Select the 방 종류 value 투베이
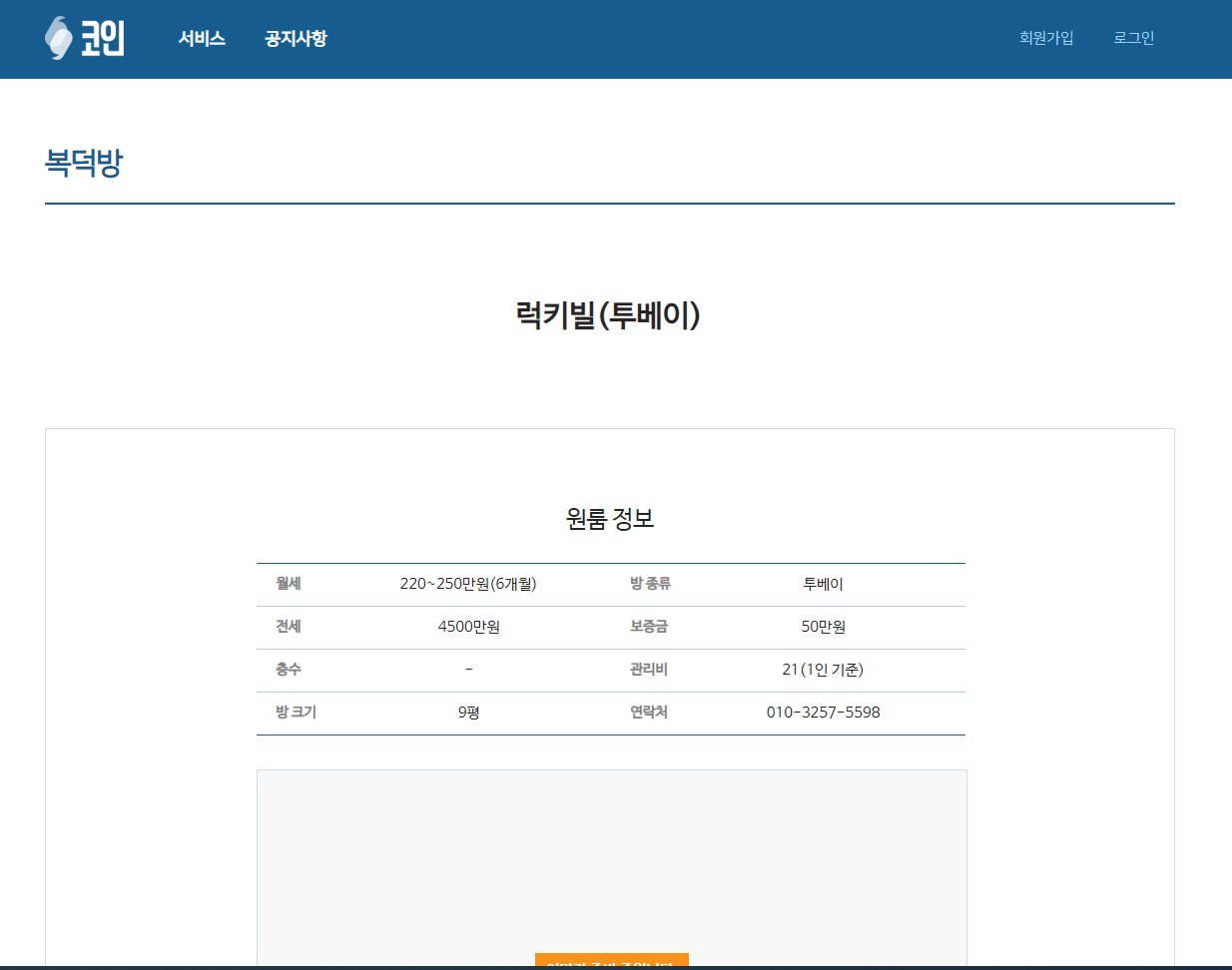 [x=821, y=584]
